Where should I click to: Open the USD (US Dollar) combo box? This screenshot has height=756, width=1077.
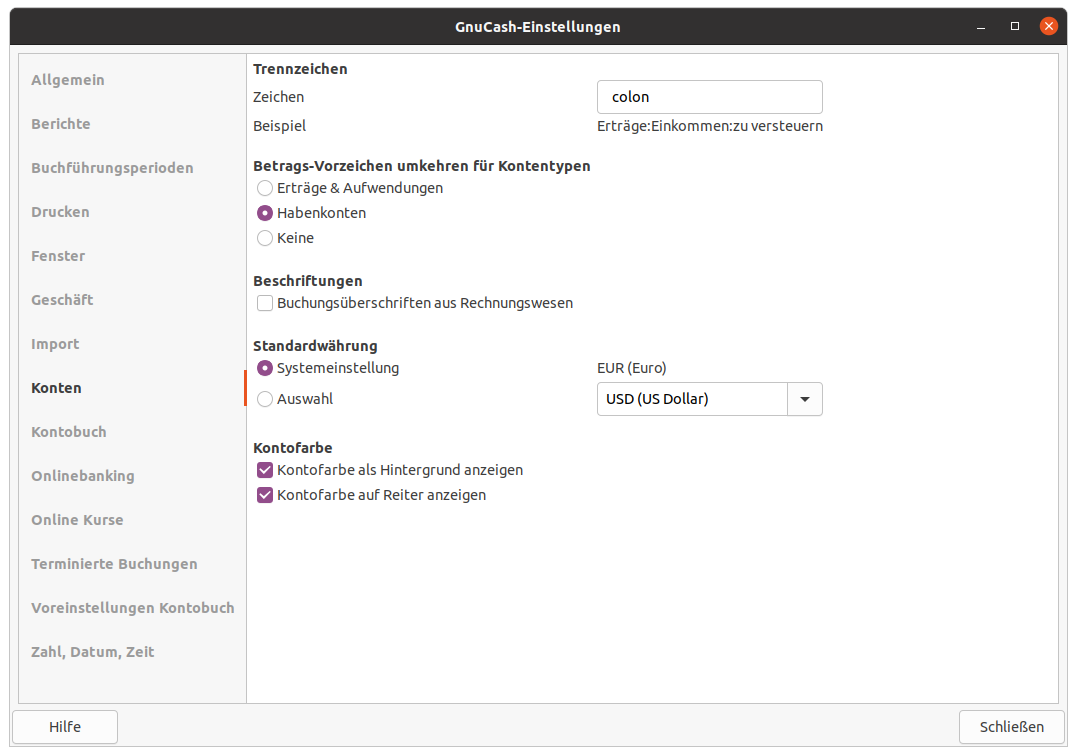[x=692, y=399]
